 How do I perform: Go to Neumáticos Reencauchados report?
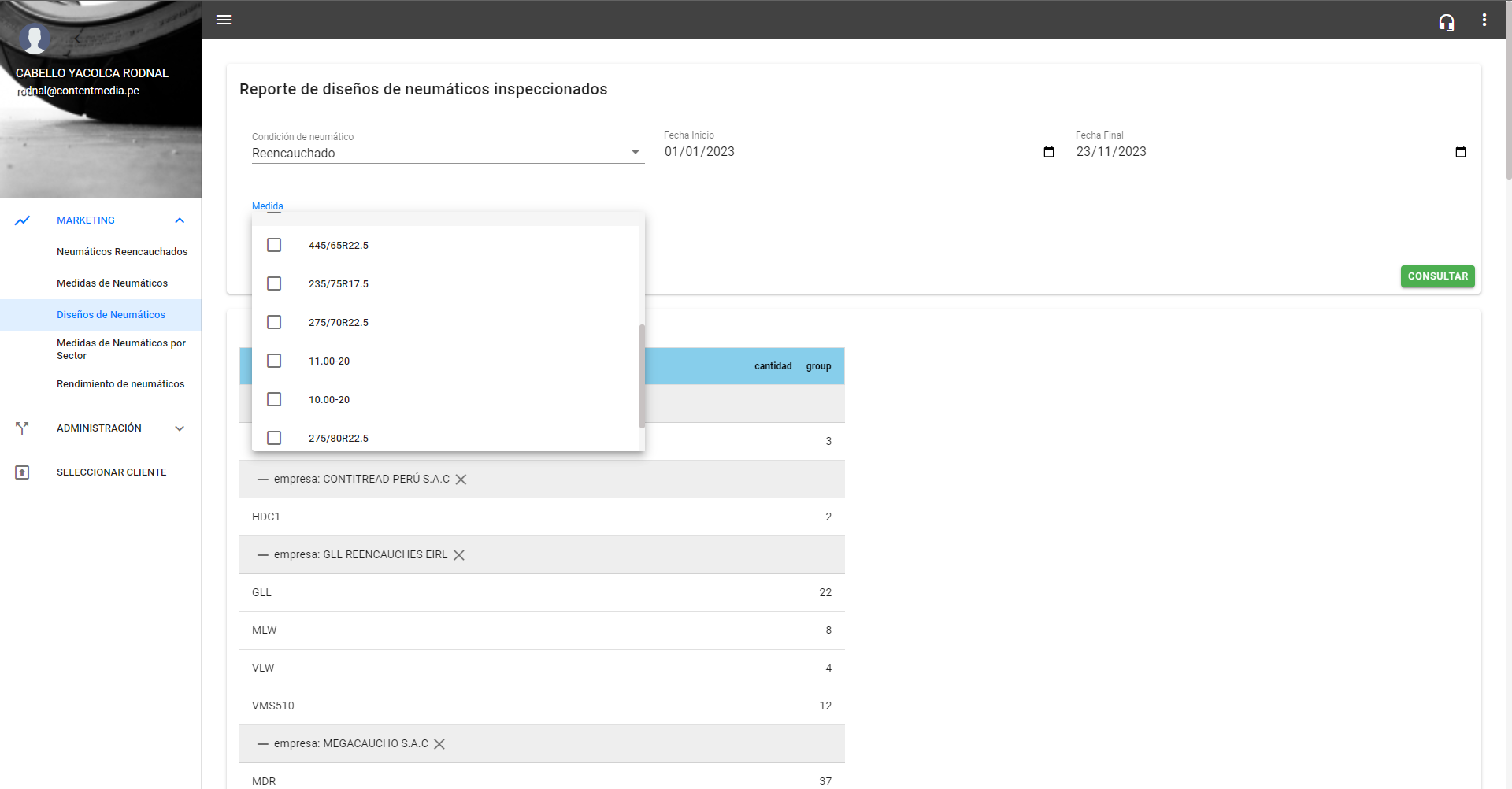click(x=122, y=252)
